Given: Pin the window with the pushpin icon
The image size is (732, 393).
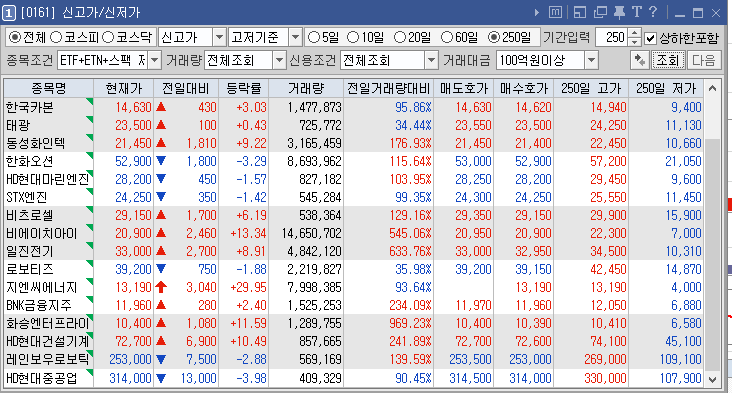Looking at the screenshot, I should 619,12.
